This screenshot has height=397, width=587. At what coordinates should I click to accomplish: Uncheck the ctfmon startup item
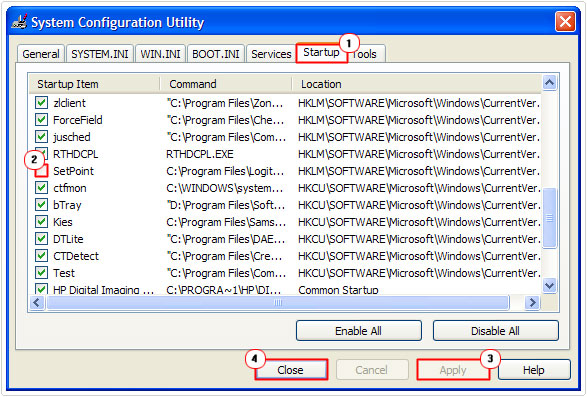click(41, 188)
